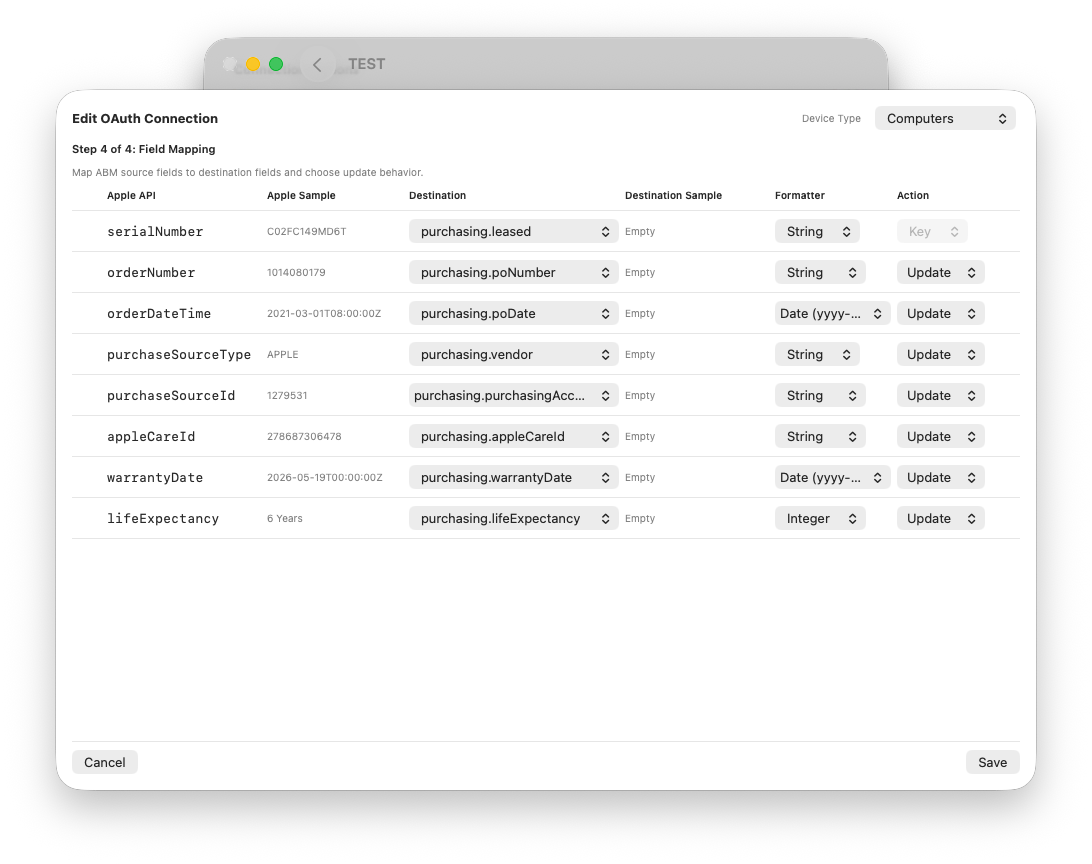This screenshot has height=864, width=1092.
Task: Click the Destination column header
Action: pos(437,196)
